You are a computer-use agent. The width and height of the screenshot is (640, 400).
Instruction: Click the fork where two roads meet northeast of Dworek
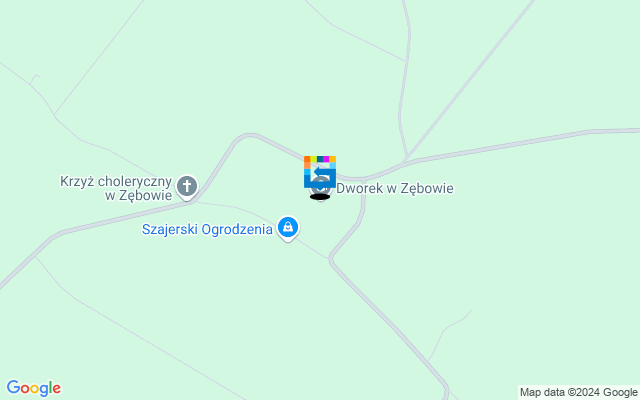pyautogui.click(x=406, y=160)
